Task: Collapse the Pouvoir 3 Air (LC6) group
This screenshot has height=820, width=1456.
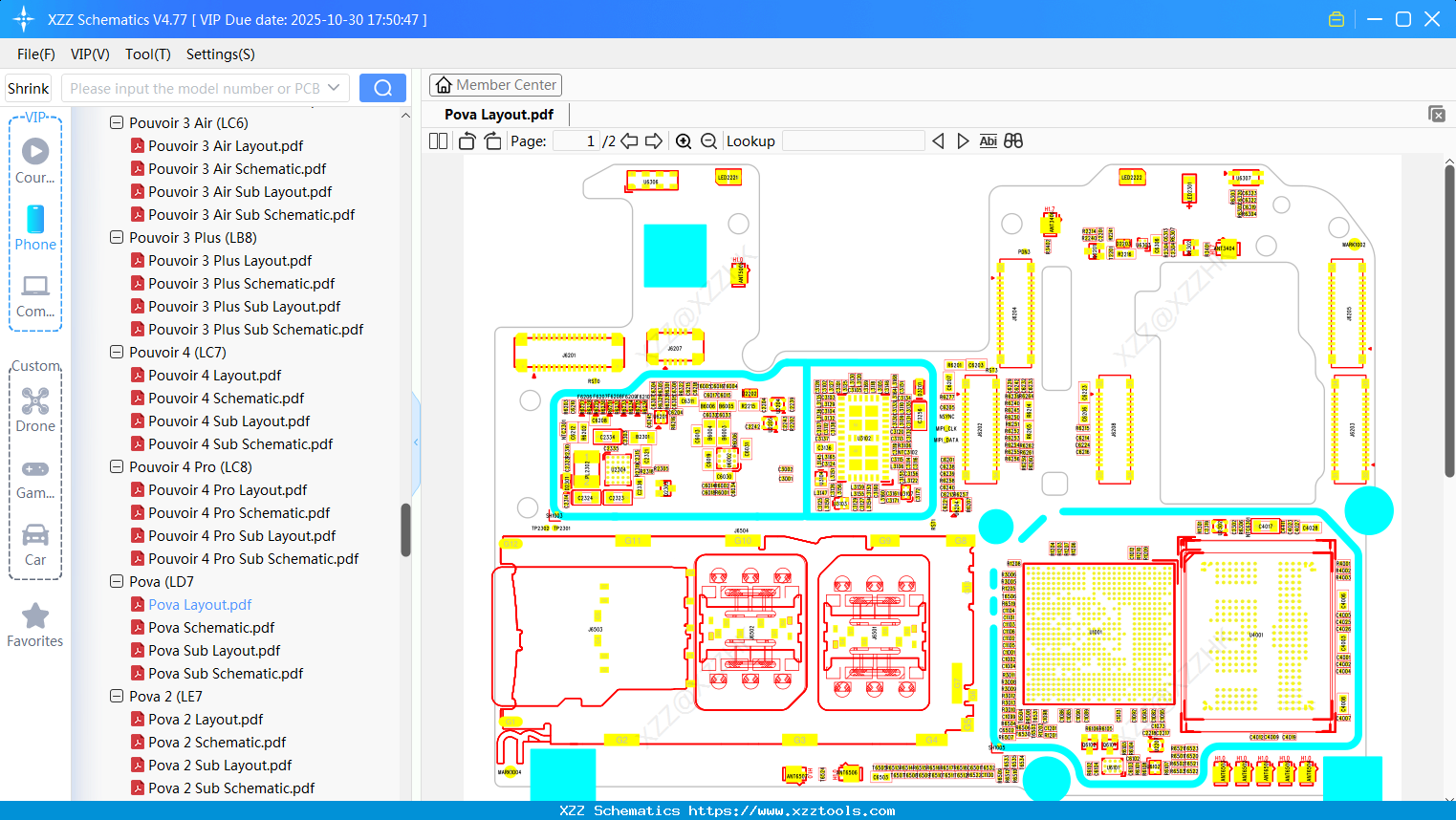Action: pyautogui.click(x=117, y=122)
